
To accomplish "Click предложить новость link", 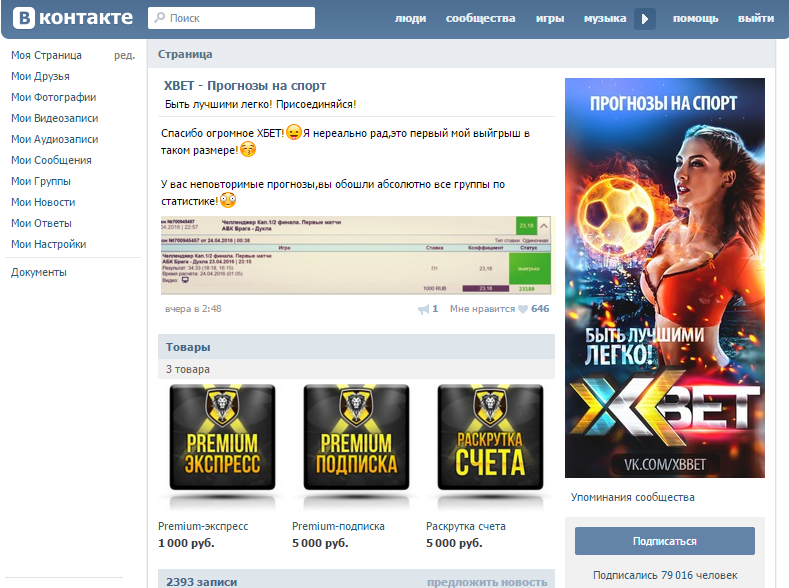I will [487, 582].
